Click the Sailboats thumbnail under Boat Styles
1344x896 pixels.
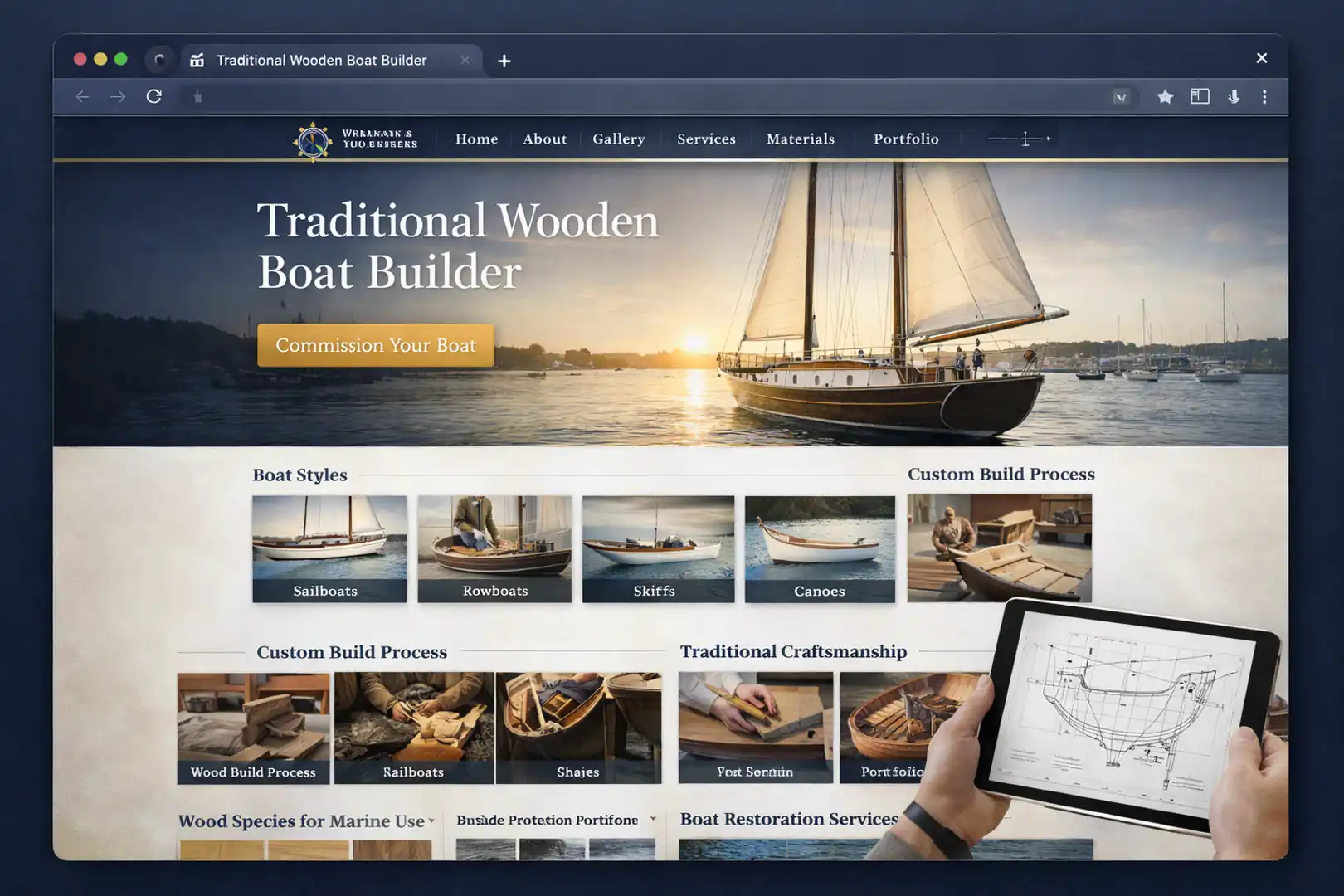pos(329,548)
